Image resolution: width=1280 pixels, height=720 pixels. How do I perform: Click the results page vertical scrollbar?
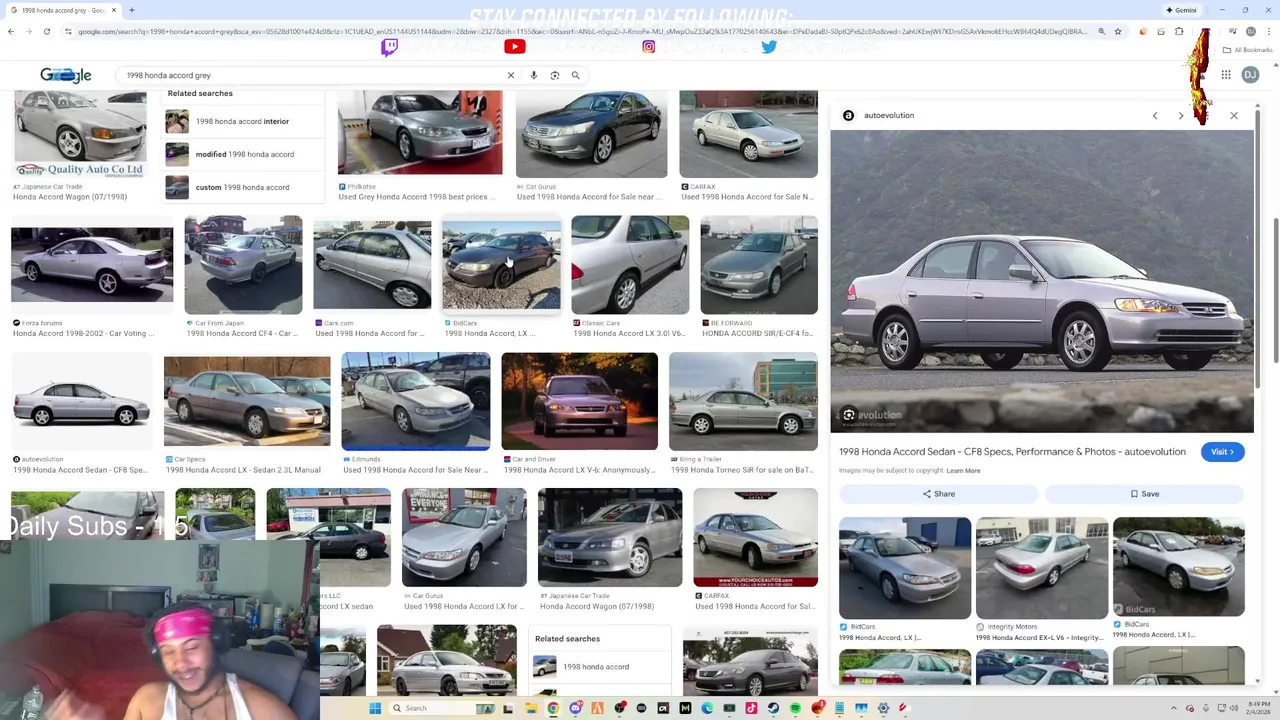tap(1275, 290)
